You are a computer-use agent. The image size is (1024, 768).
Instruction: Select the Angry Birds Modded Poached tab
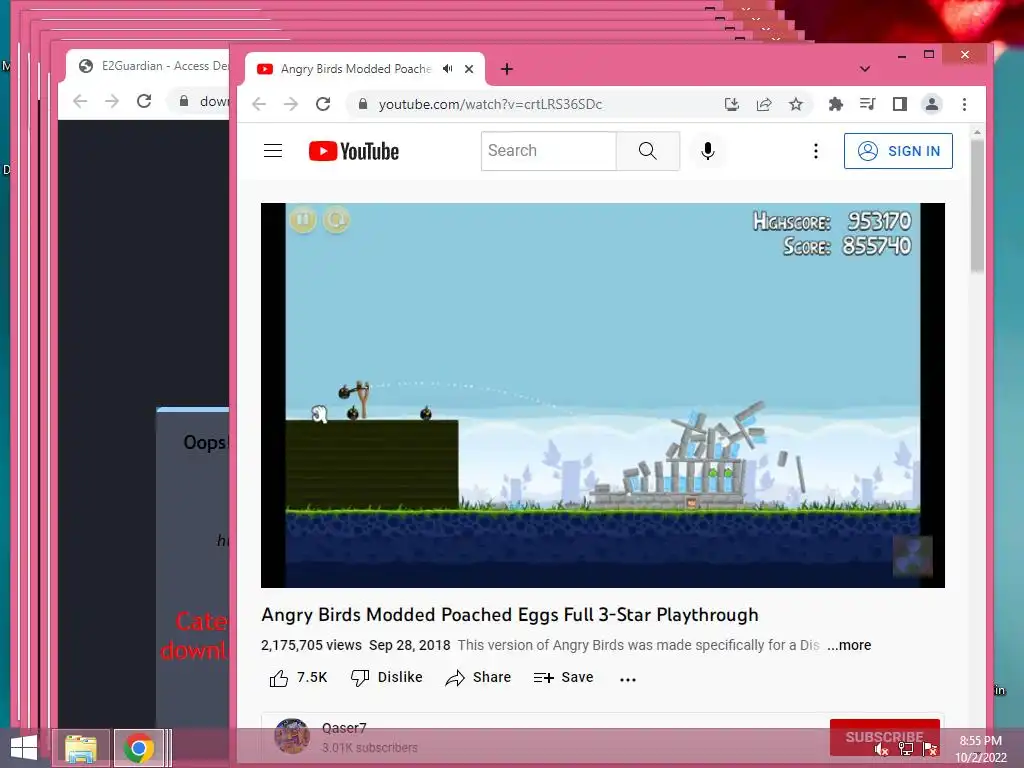[x=356, y=69]
